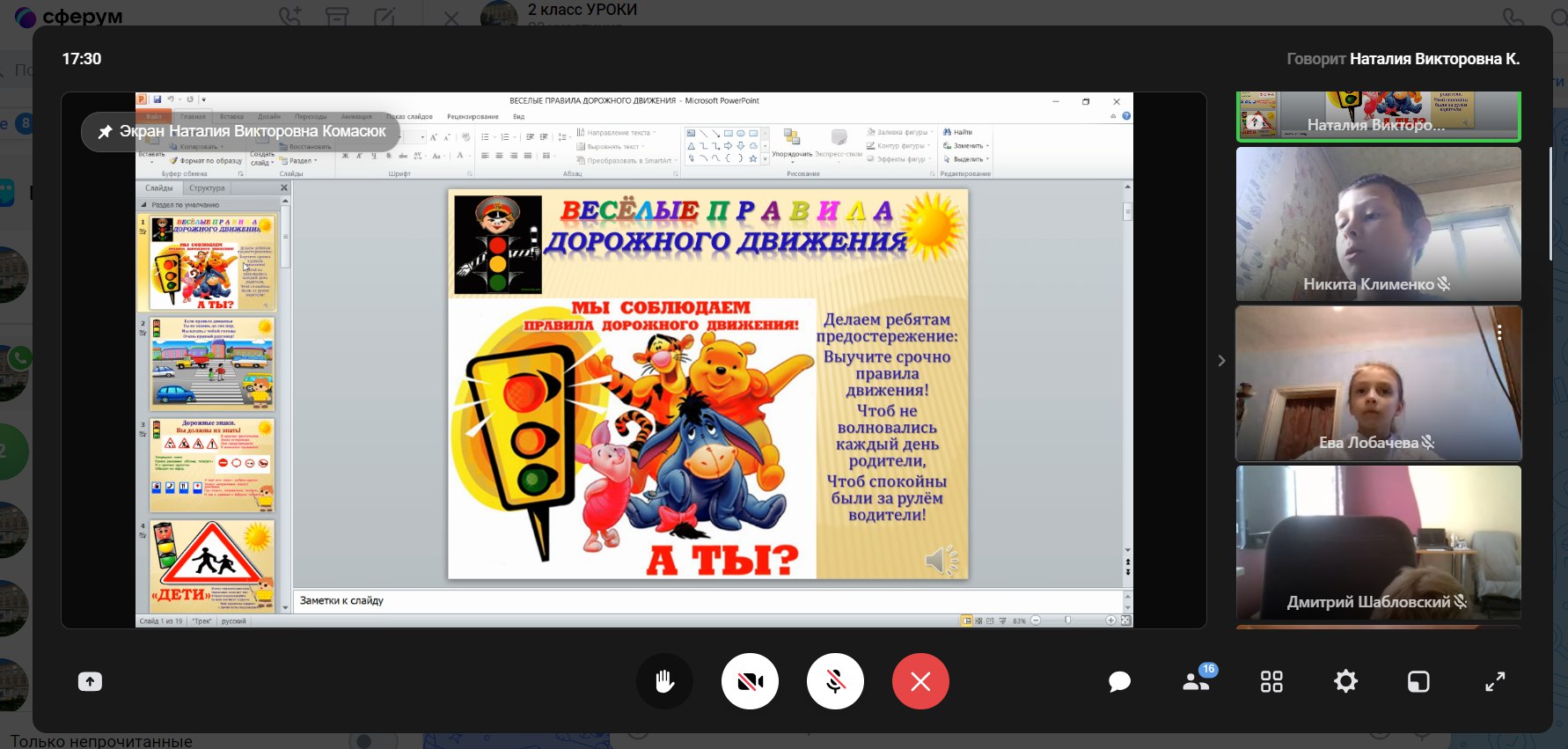
Task: Switch to picture-in-picture mini window
Action: point(1418,681)
